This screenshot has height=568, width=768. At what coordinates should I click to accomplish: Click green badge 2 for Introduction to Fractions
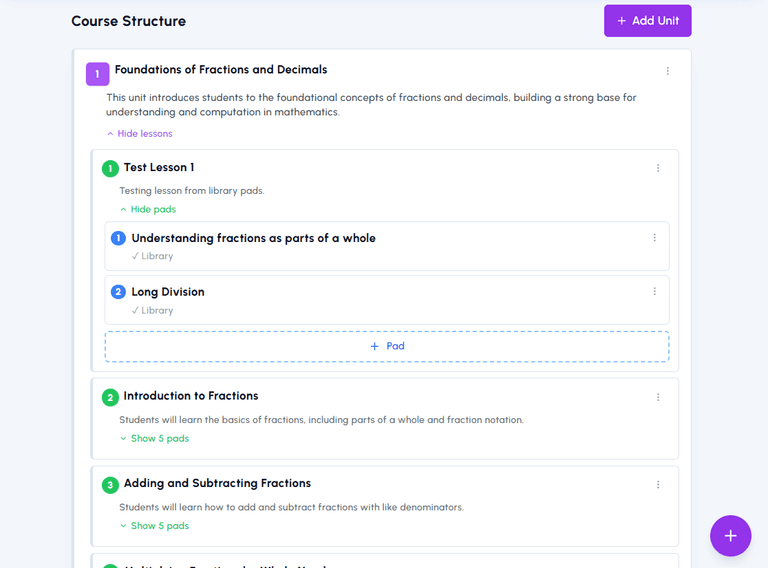coord(110,398)
